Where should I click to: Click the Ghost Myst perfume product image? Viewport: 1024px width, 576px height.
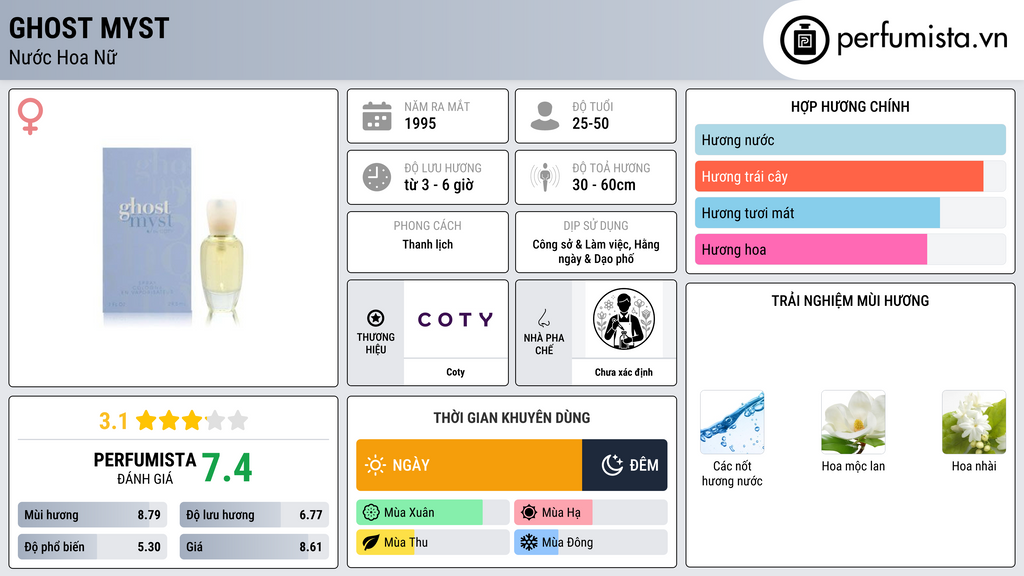(x=174, y=236)
